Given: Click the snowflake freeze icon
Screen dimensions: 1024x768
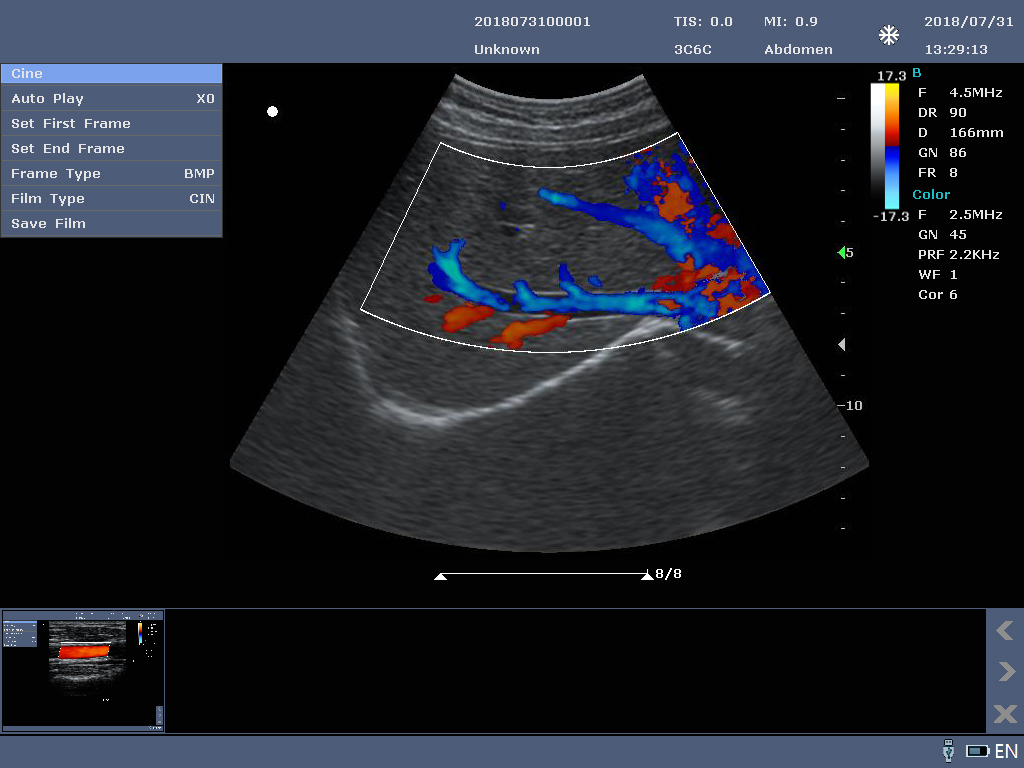Looking at the screenshot, I should pos(888,36).
